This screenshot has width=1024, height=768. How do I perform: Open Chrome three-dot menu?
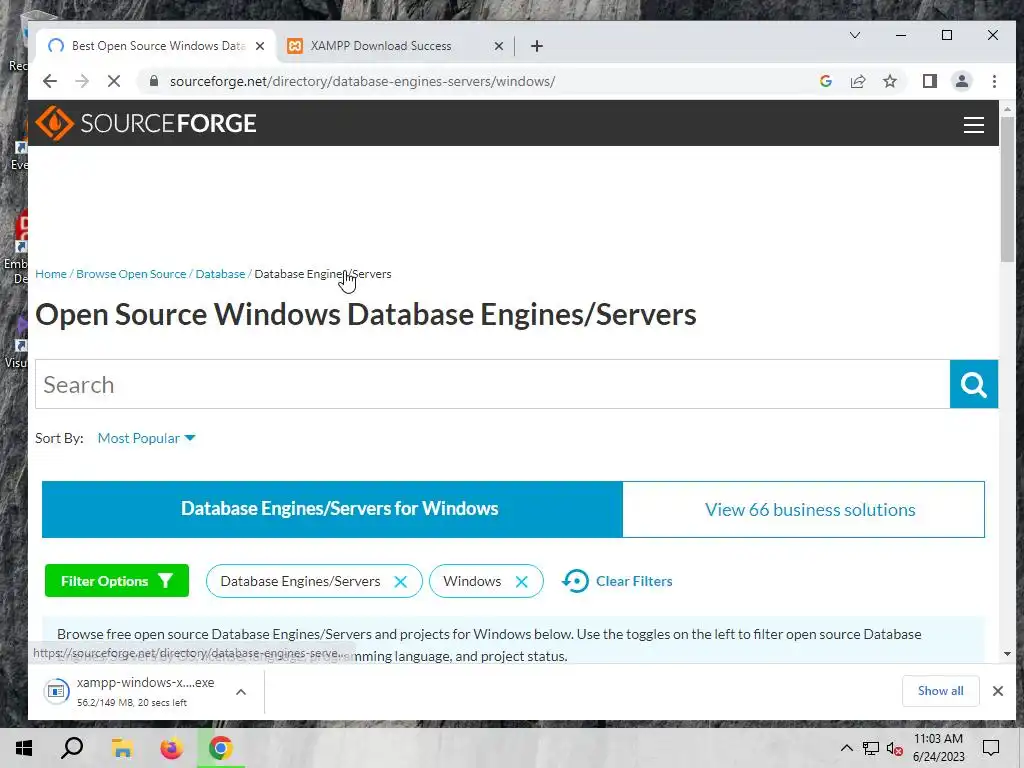tap(994, 81)
